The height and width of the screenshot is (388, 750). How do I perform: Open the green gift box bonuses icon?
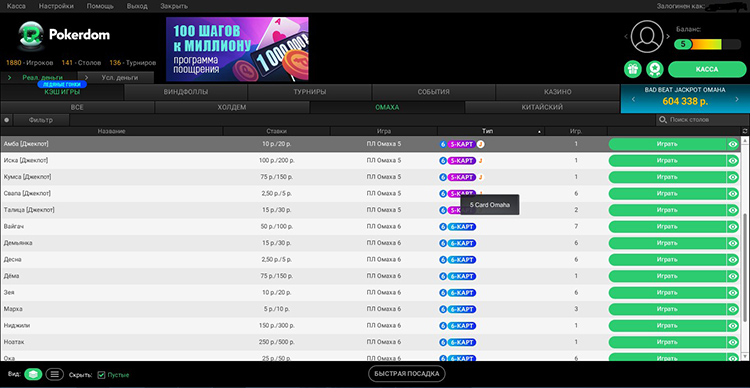pos(633,69)
